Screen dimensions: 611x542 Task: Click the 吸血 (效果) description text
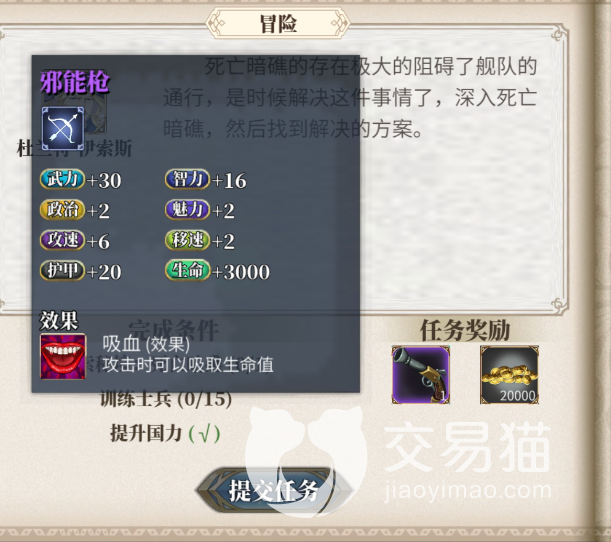coord(146,344)
